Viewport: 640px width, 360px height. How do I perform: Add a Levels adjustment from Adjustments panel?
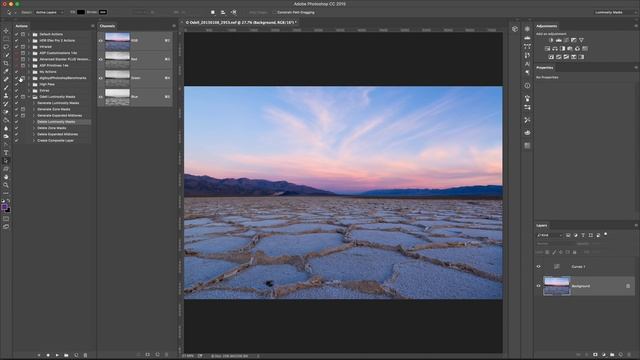point(559,40)
